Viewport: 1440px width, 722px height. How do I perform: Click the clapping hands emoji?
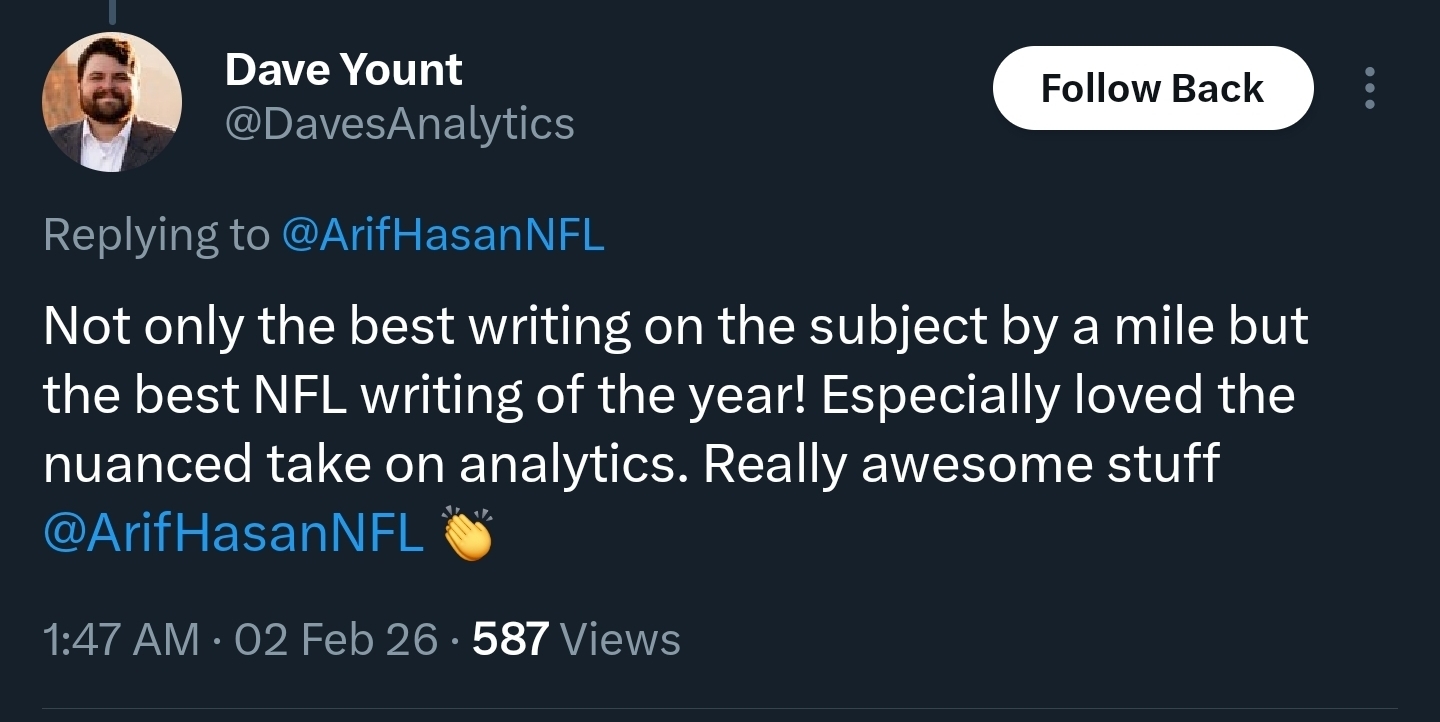pos(469,534)
